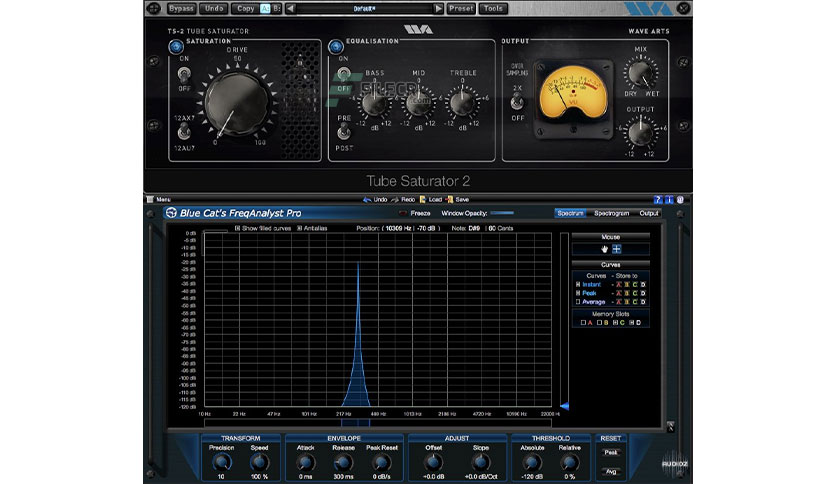Click the Mix dry/wet knob
Screen dimensions: 836x484
[x=640, y=73]
